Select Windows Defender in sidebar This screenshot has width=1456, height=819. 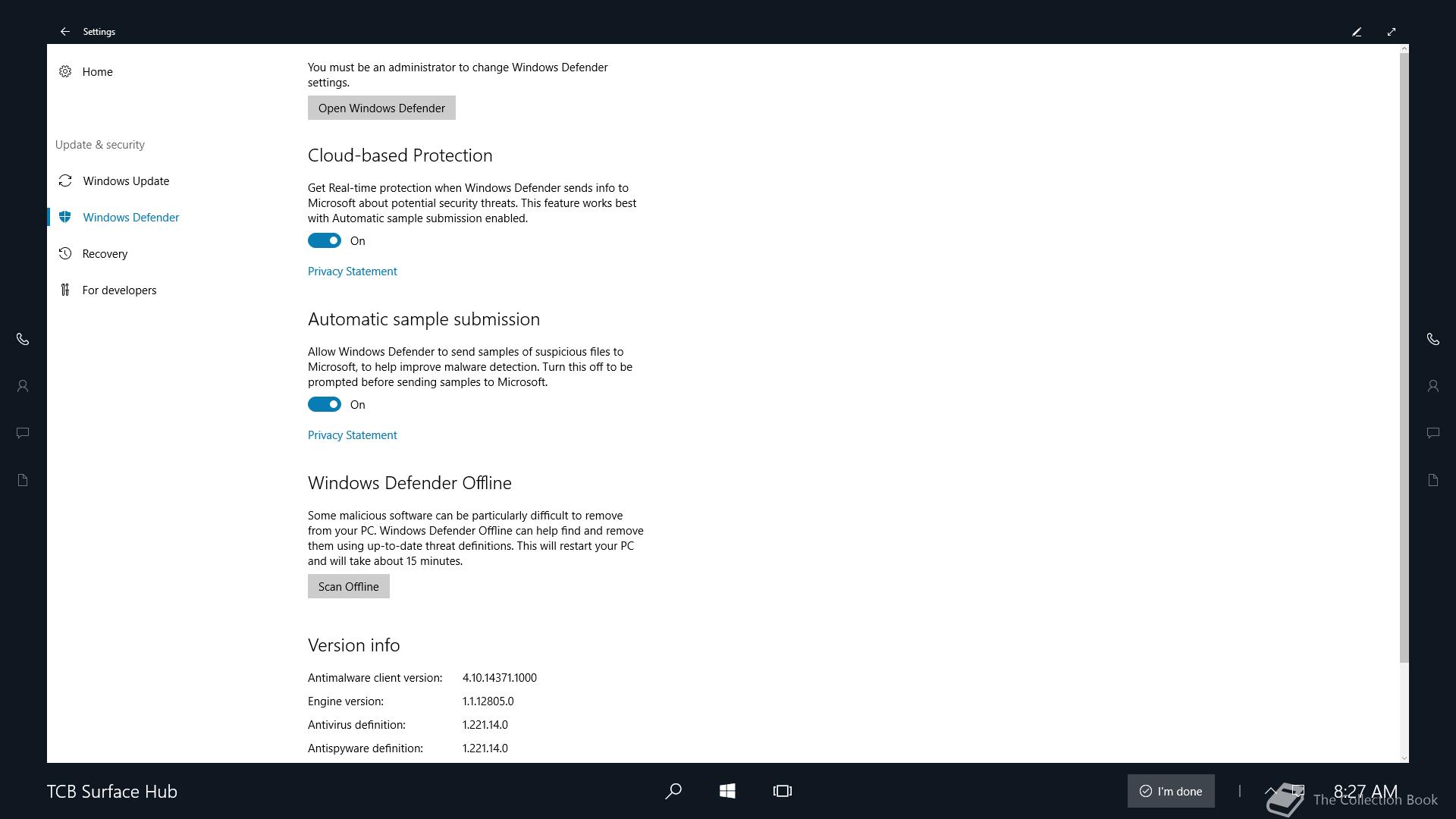(130, 217)
